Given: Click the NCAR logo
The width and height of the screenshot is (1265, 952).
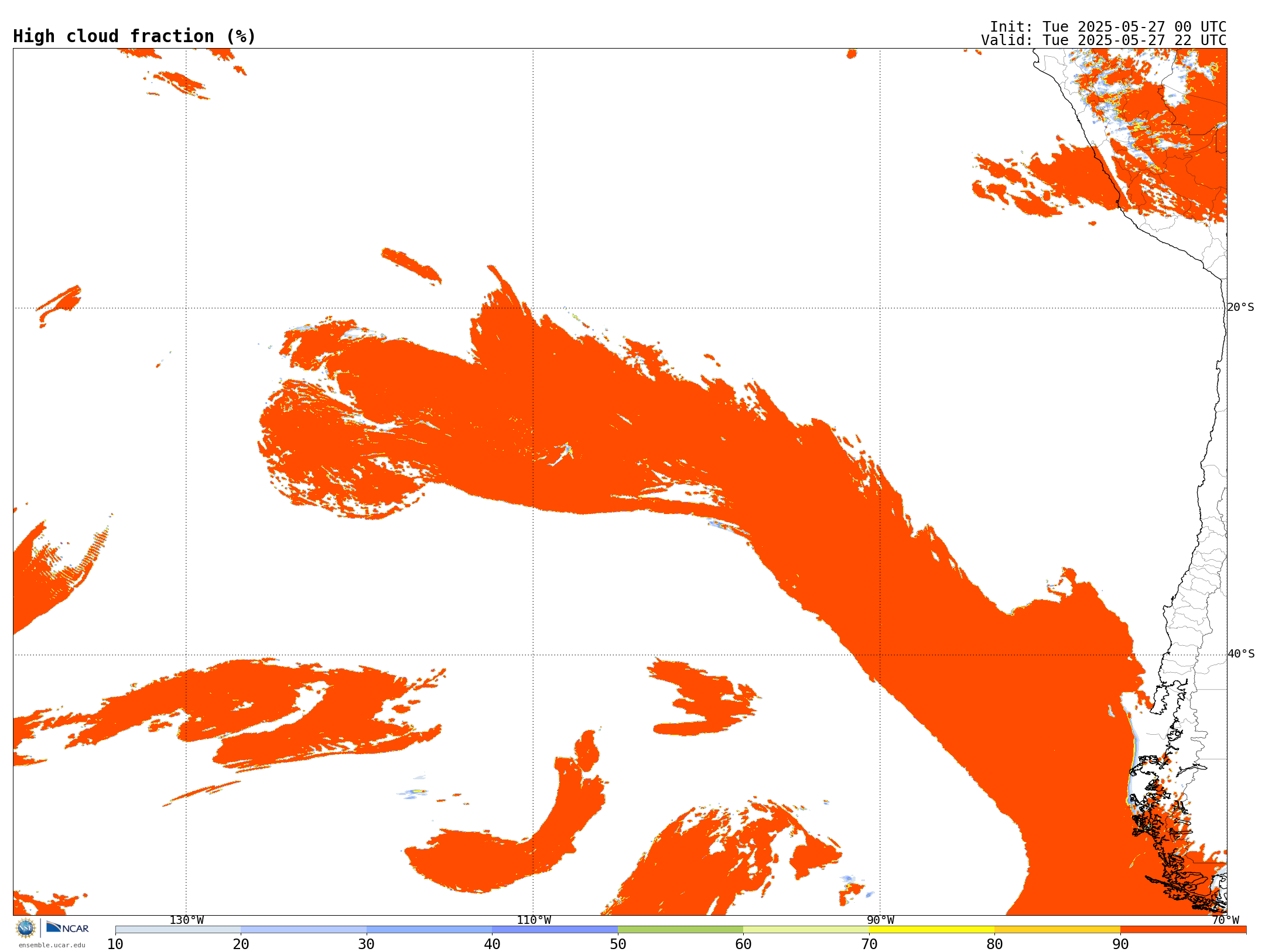Looking at the screenshot, I should tap(67, 927).
